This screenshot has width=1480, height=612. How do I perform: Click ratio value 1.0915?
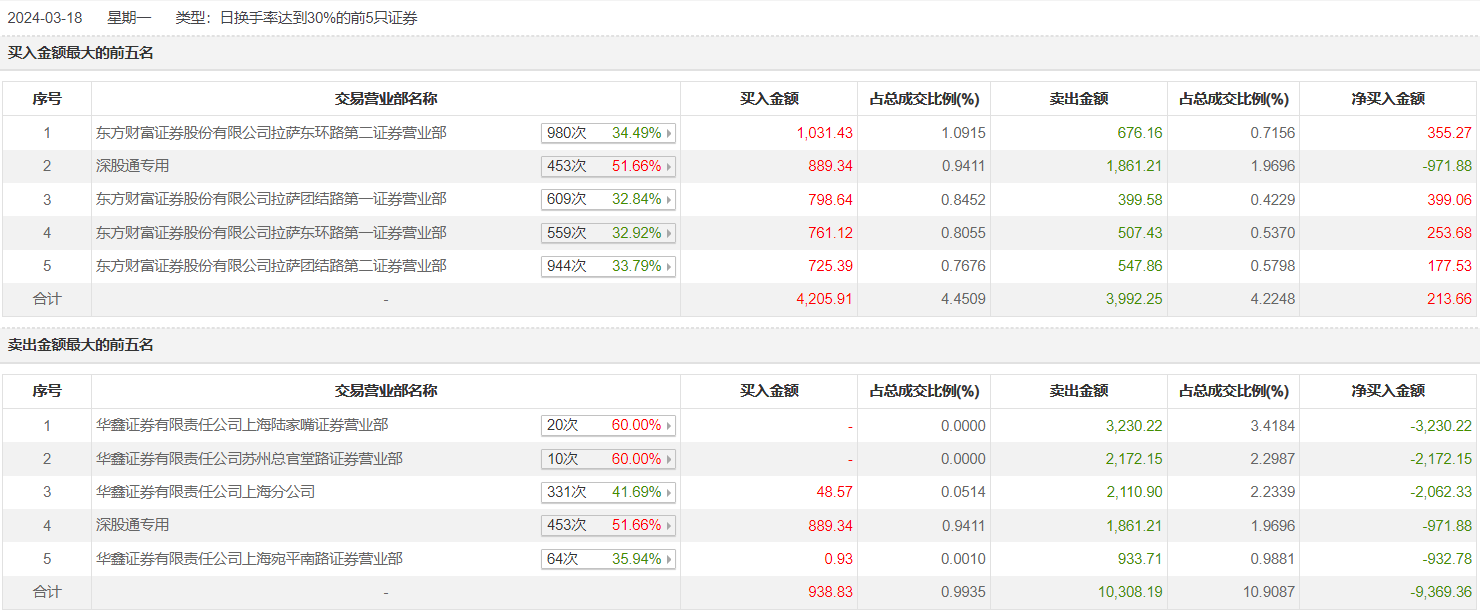coord(964,133)
